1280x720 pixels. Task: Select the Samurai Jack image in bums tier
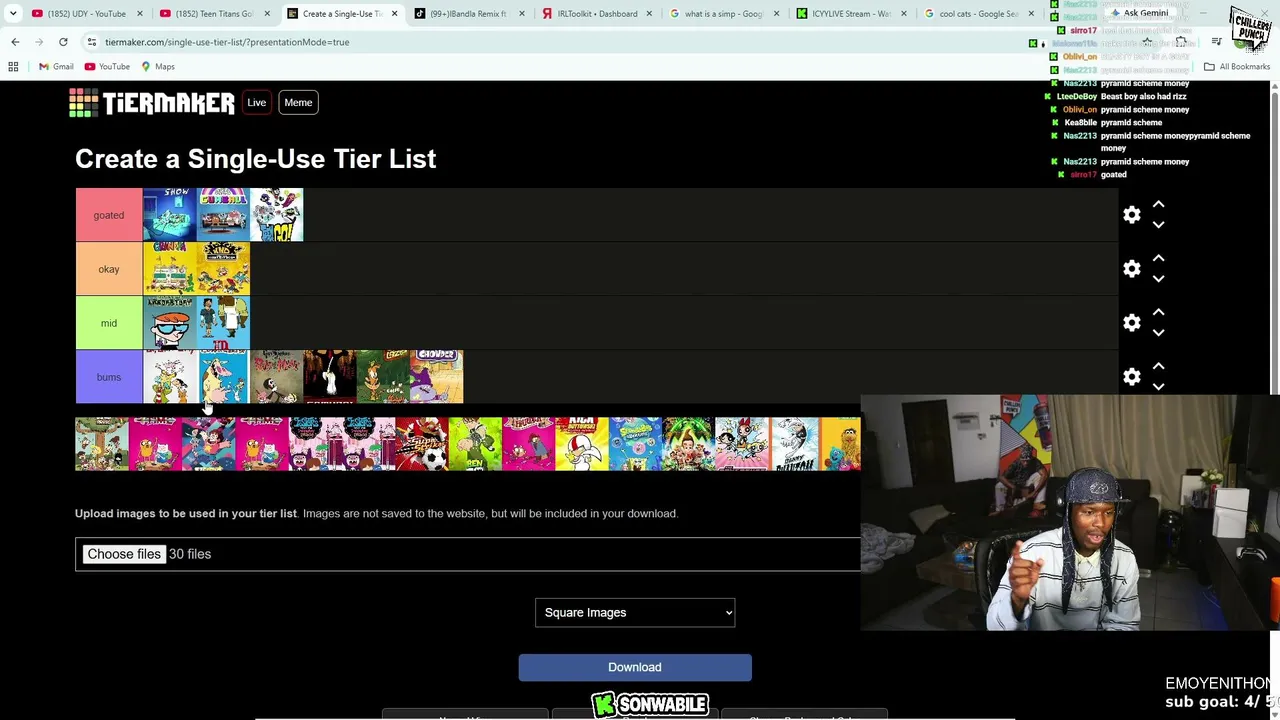click(x=330, y=377)
